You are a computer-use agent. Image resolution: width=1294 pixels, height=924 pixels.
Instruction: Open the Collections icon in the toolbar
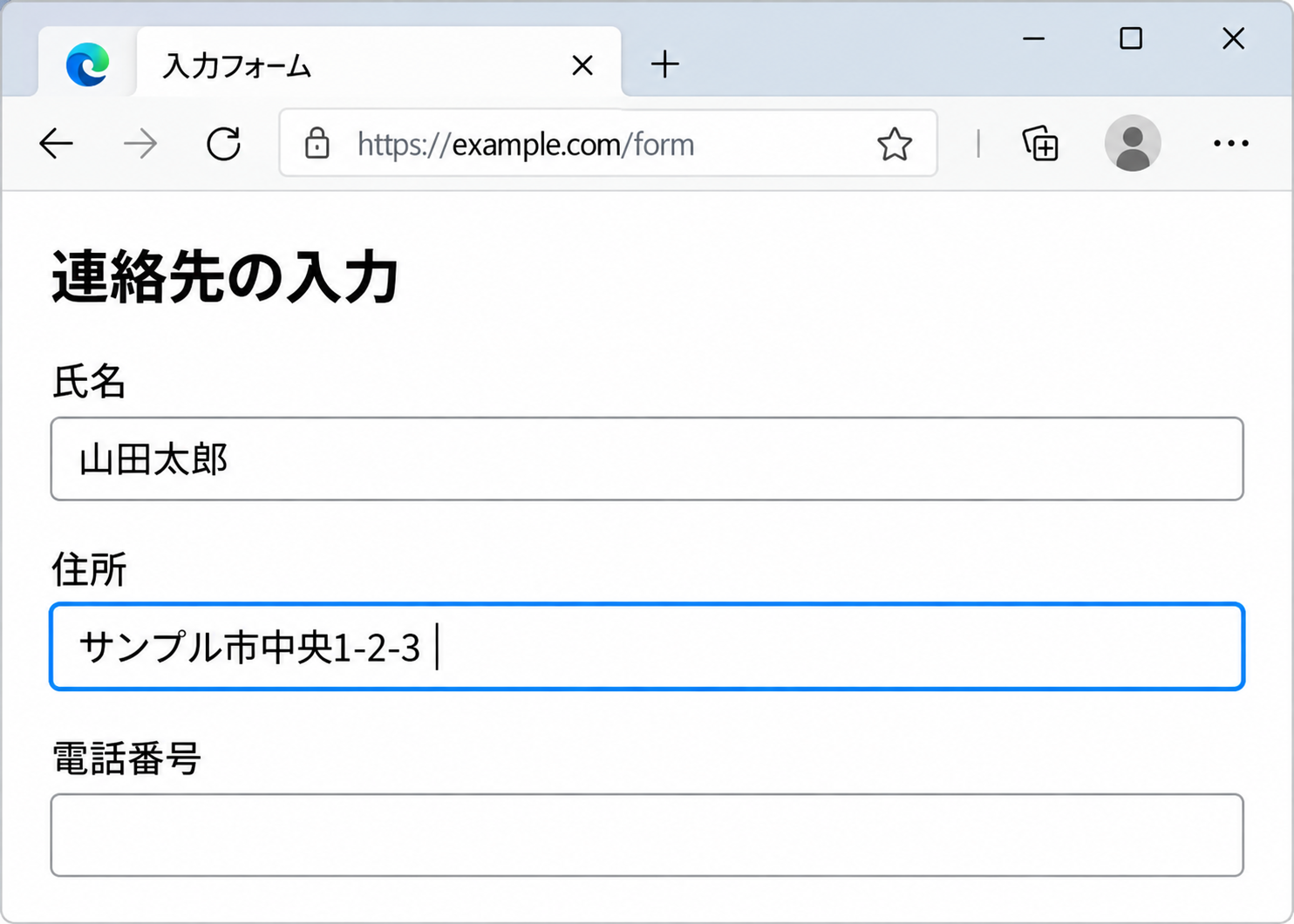pos(1040,144)
